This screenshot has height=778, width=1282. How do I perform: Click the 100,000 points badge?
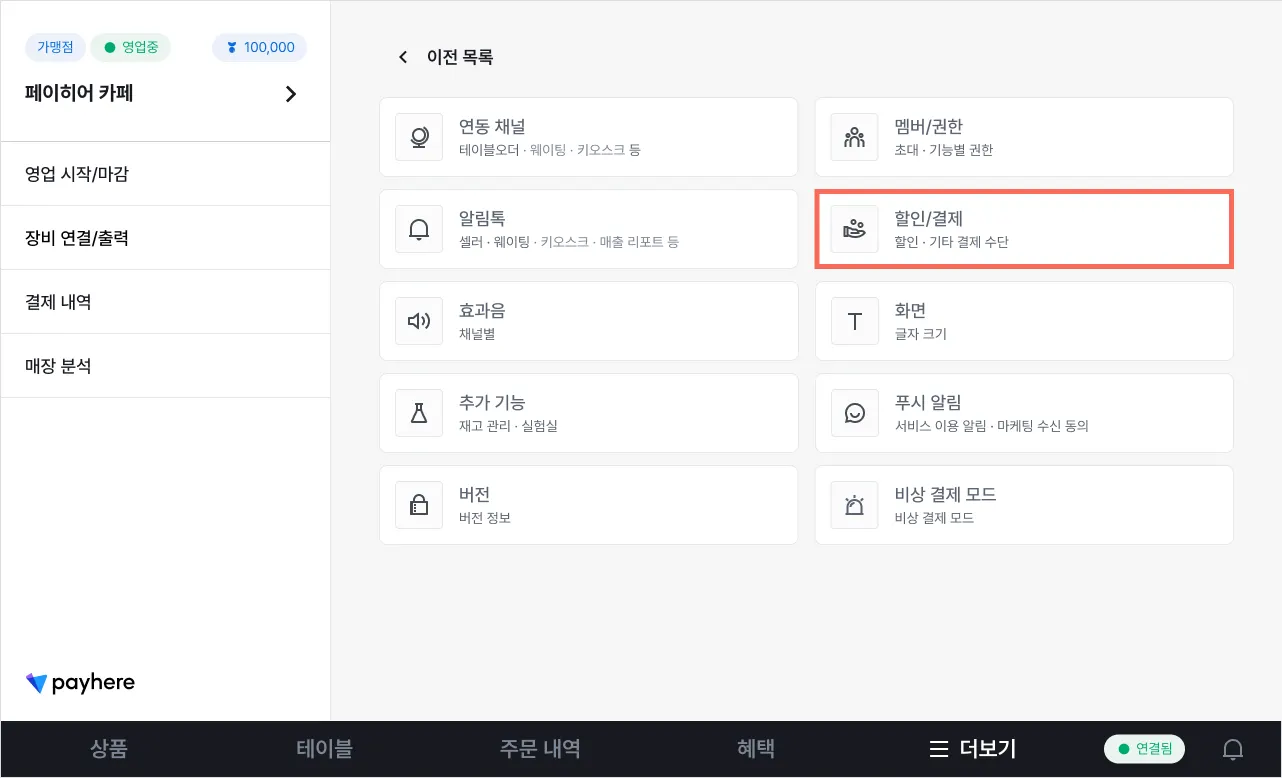(260, 47)
